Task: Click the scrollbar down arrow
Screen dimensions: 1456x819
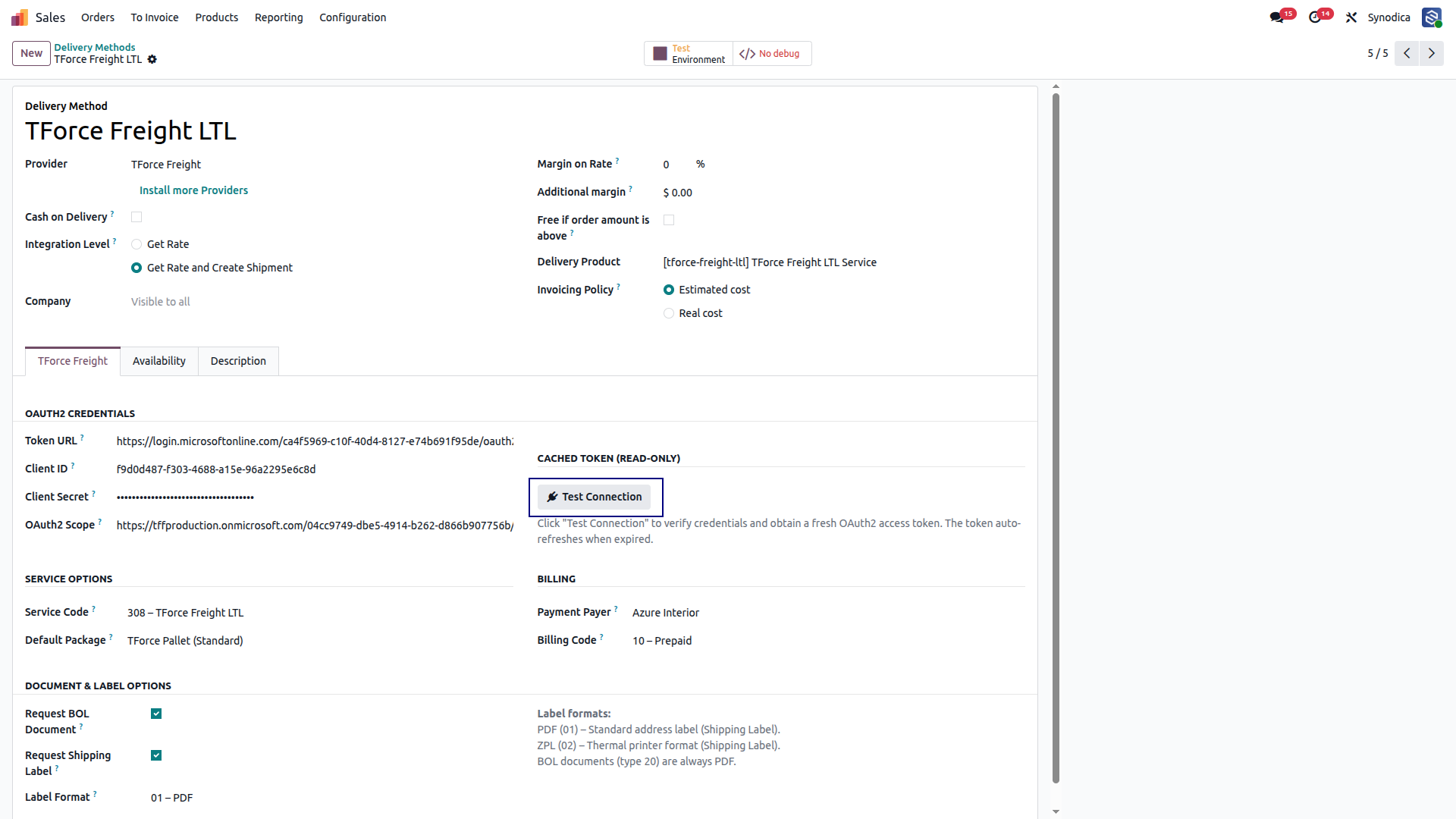Action: pos(1056,811)
